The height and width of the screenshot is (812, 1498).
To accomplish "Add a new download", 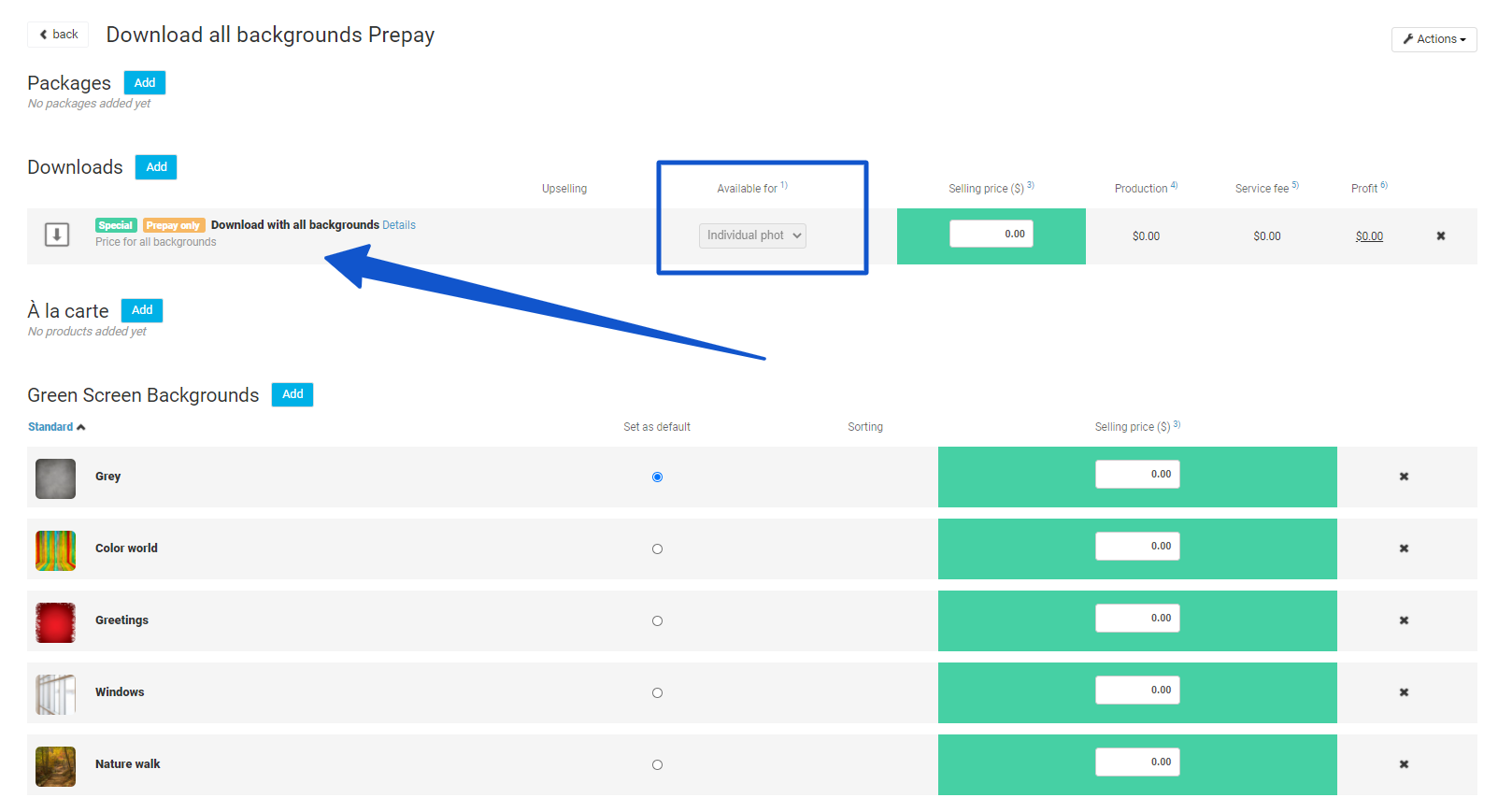I will tap(156, 167).
